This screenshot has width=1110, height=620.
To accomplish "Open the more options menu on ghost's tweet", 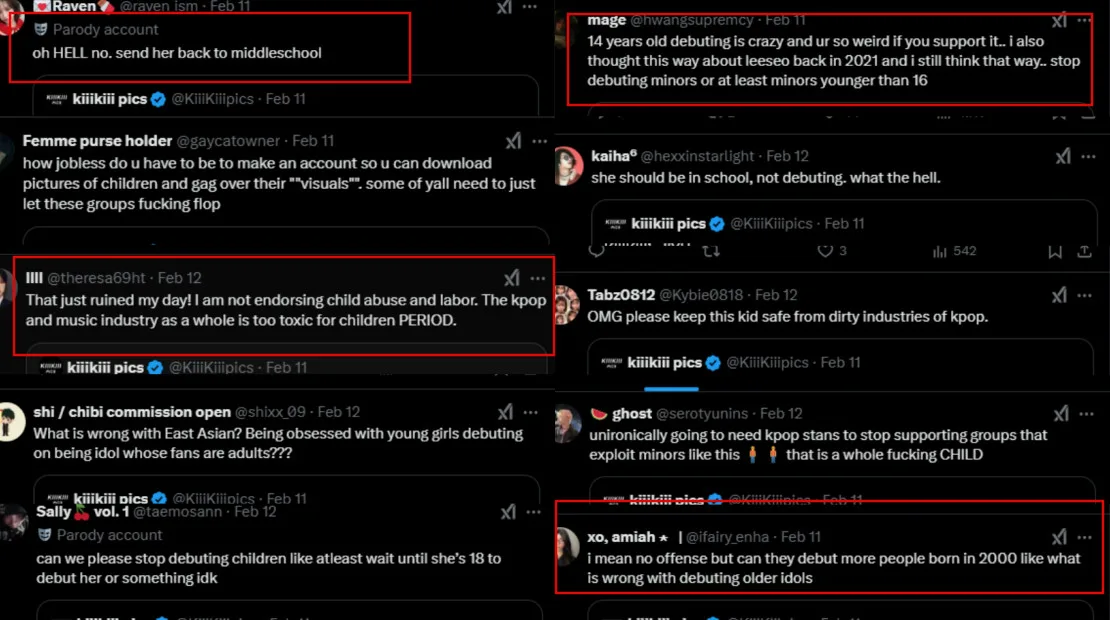I will pos(1086,413).
